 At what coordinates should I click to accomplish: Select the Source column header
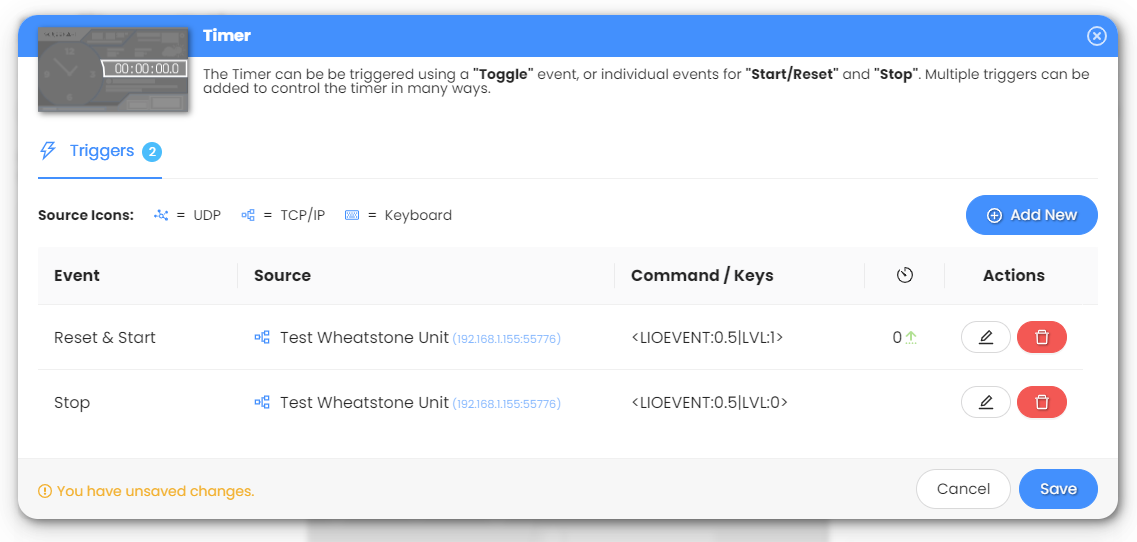[x=282, y=275]
